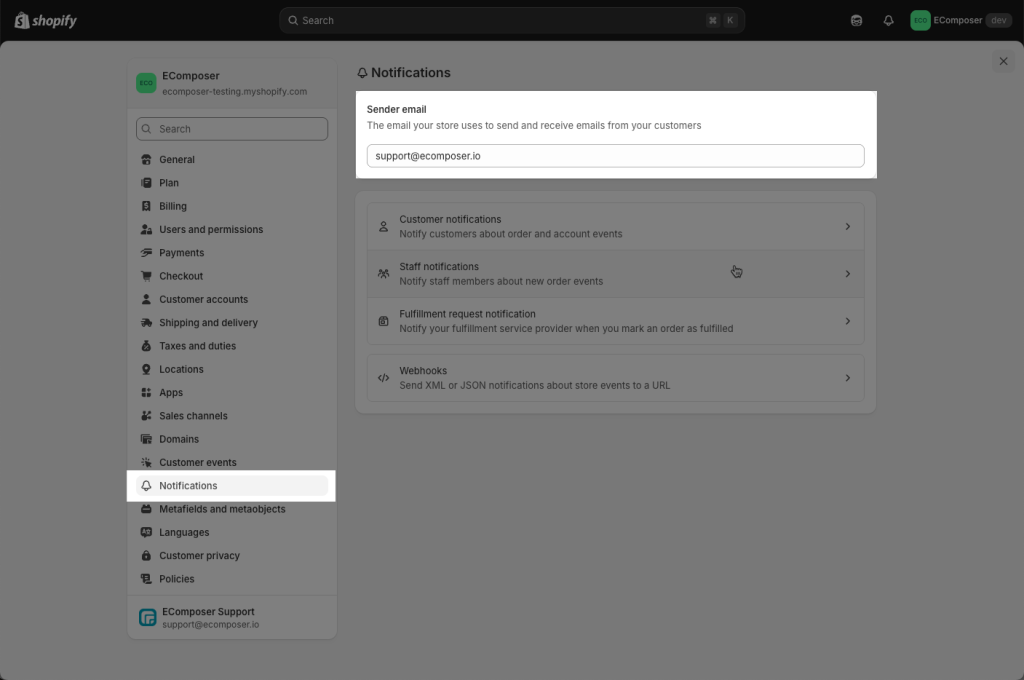Open the Fulfillment request notification chevron
The width and height of the screenshot is (1024, 680).
[x=847, y=321]
